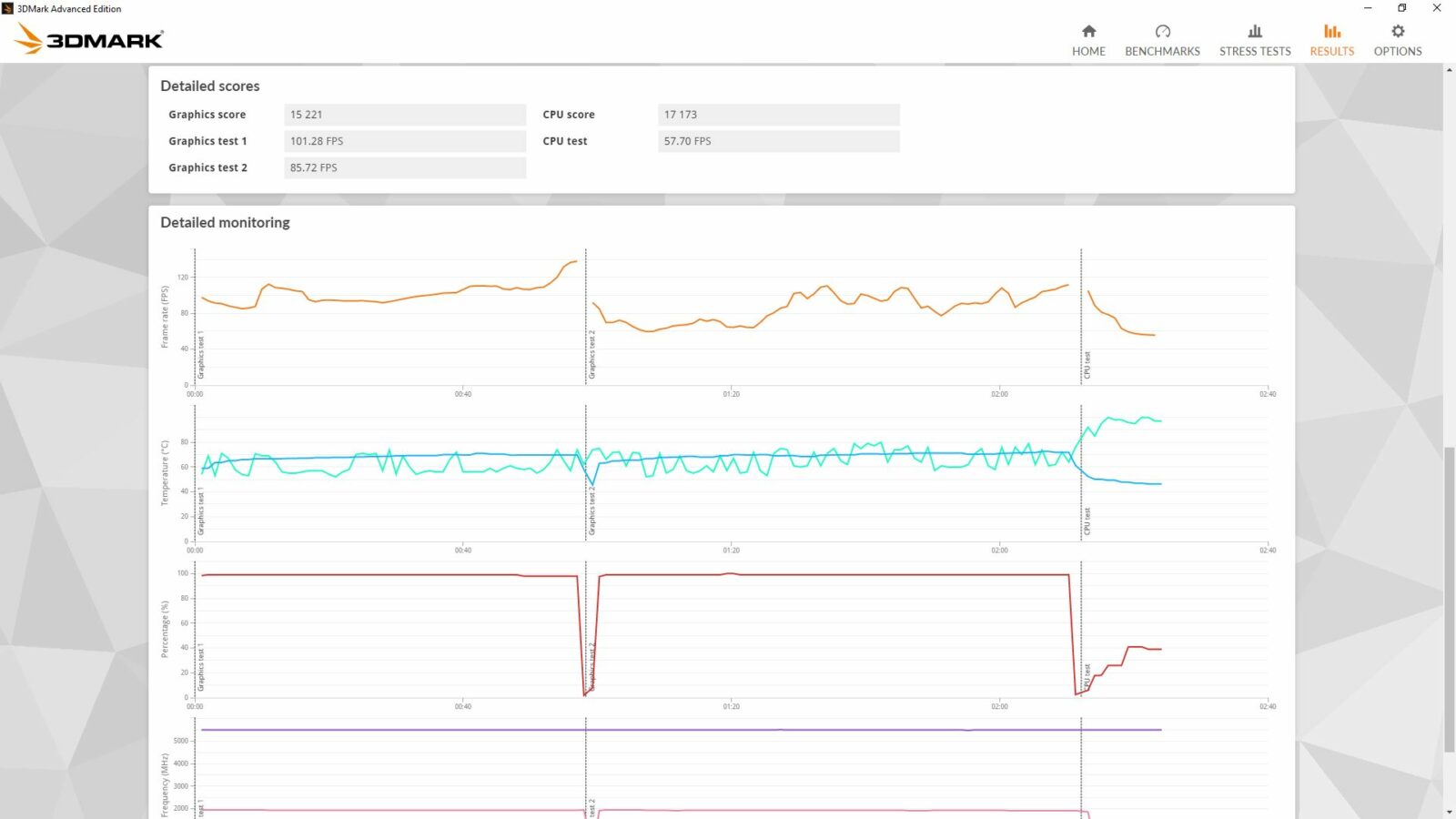Select the CPU score value field
Screen dimensions: 1456x819
click(778, 114)
